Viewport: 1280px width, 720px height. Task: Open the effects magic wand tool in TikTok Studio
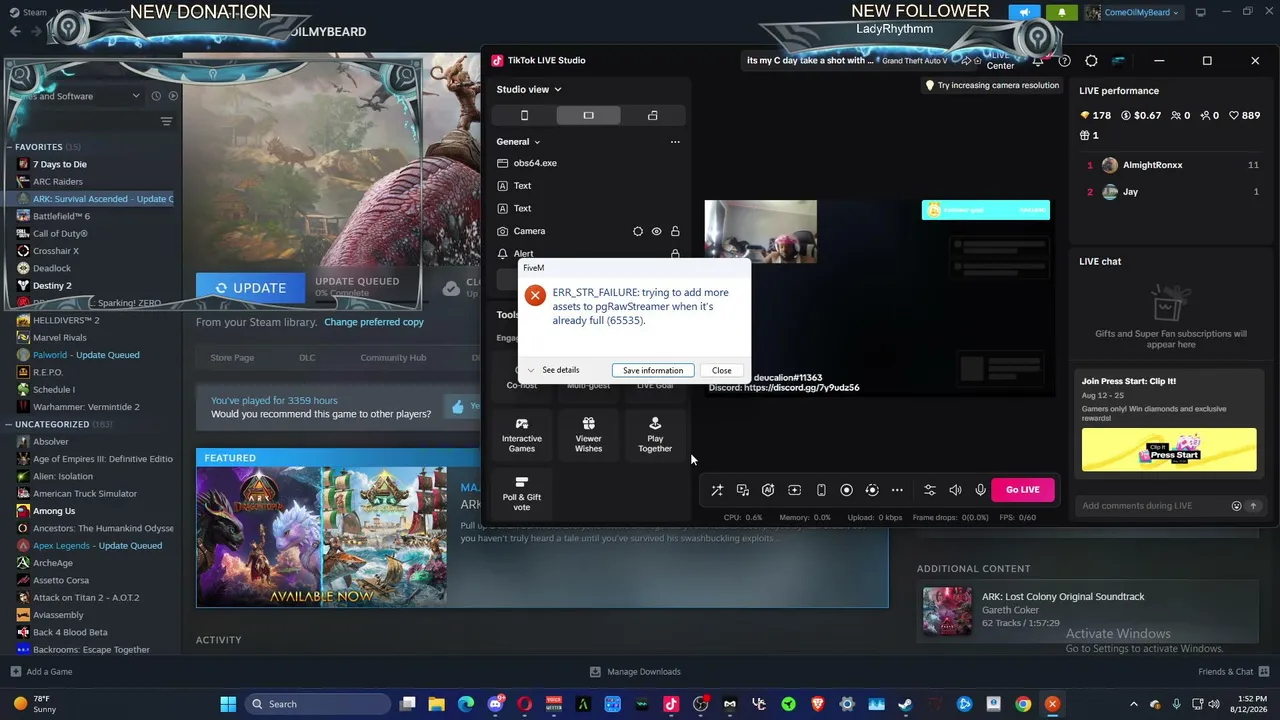(717, 490)
